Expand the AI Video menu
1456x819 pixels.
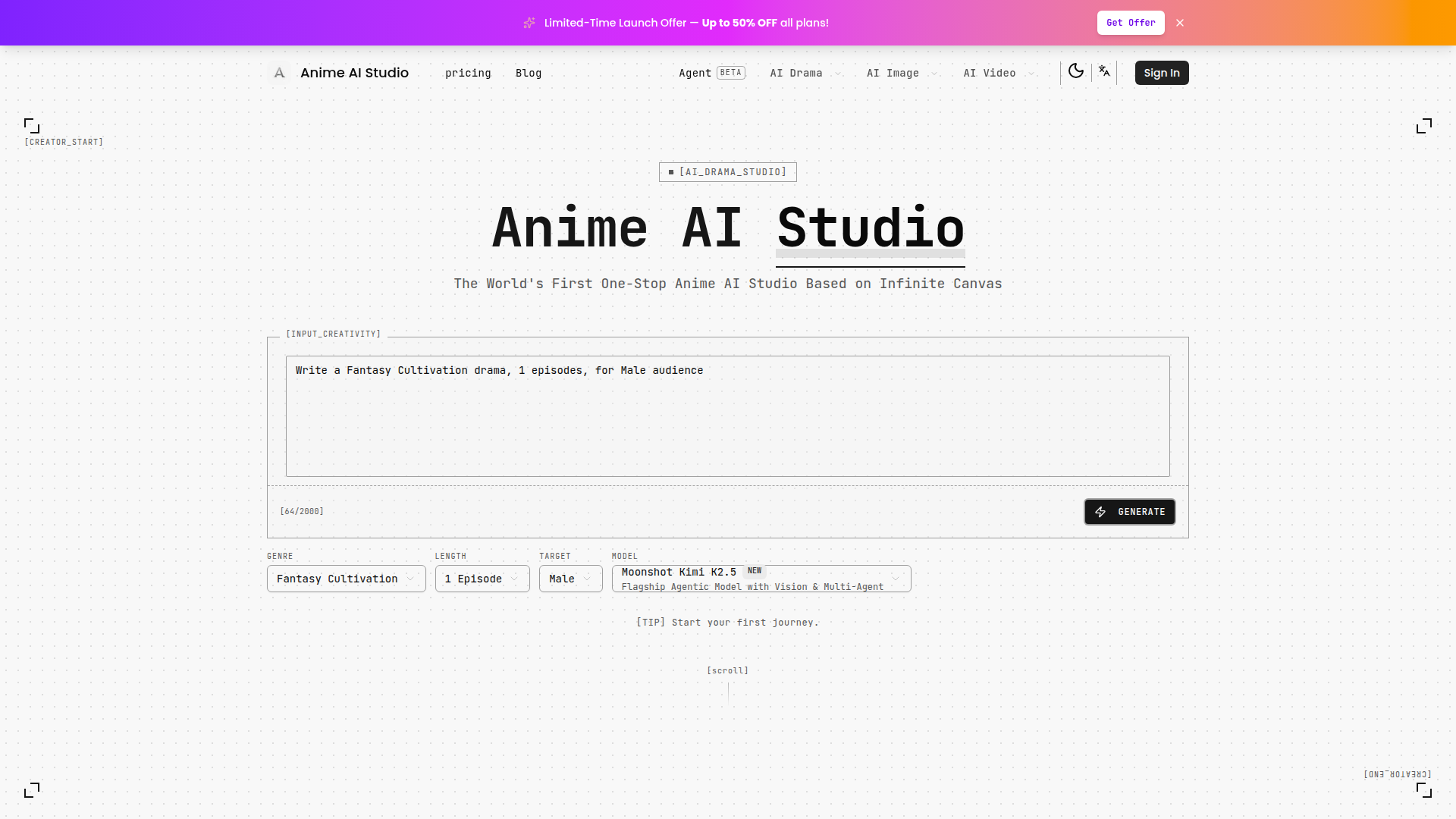tap(998, 74)
